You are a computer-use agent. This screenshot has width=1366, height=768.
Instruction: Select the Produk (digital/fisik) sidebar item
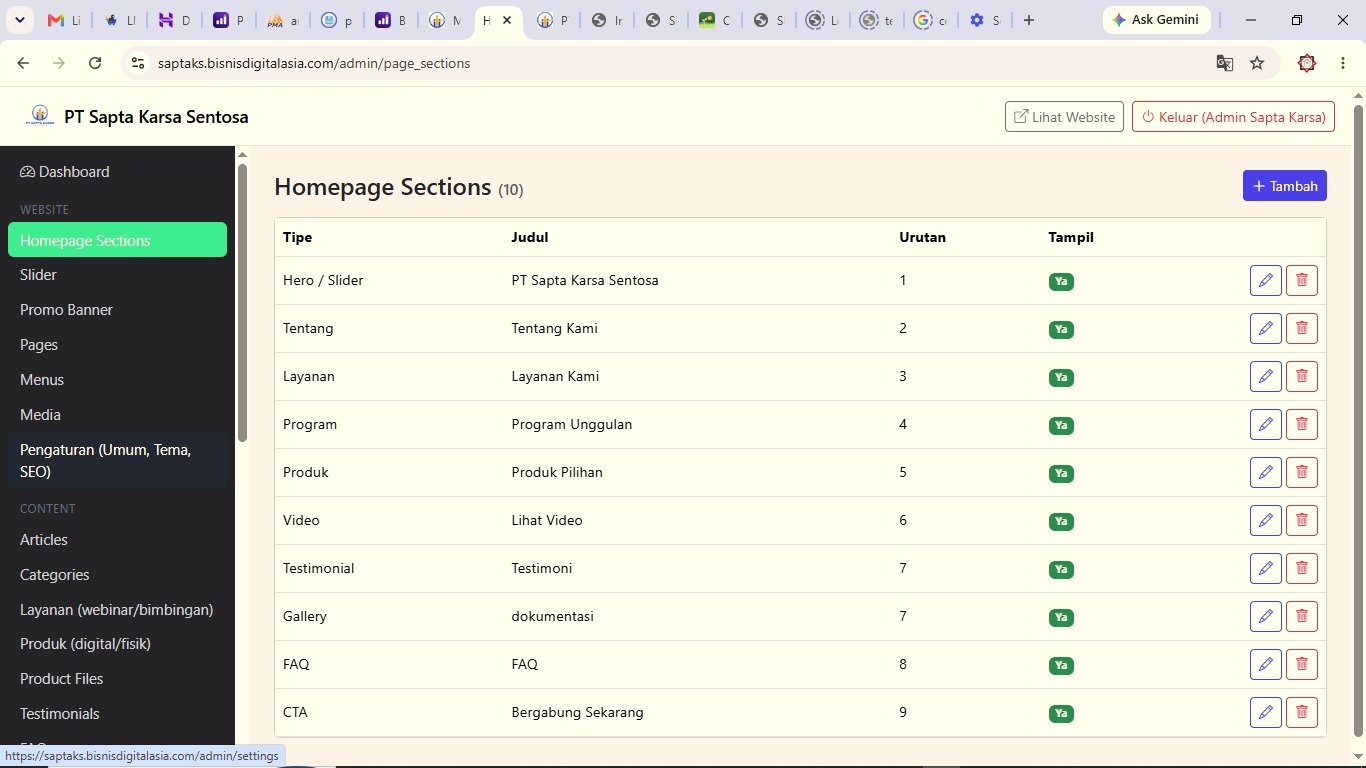click(117, 644)
